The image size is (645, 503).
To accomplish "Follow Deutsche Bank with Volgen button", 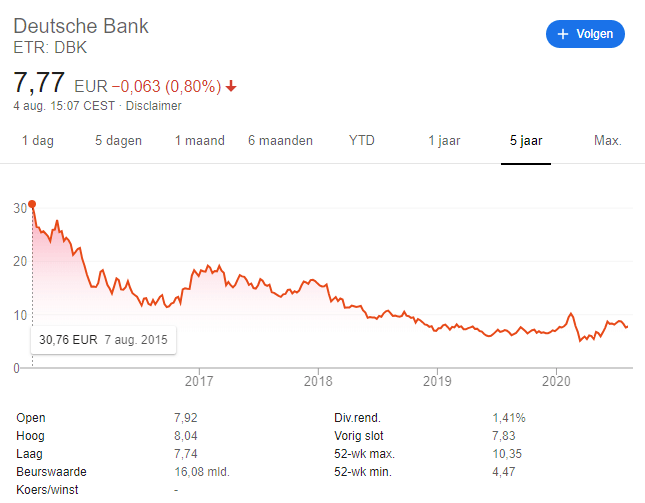I will 585,34.
